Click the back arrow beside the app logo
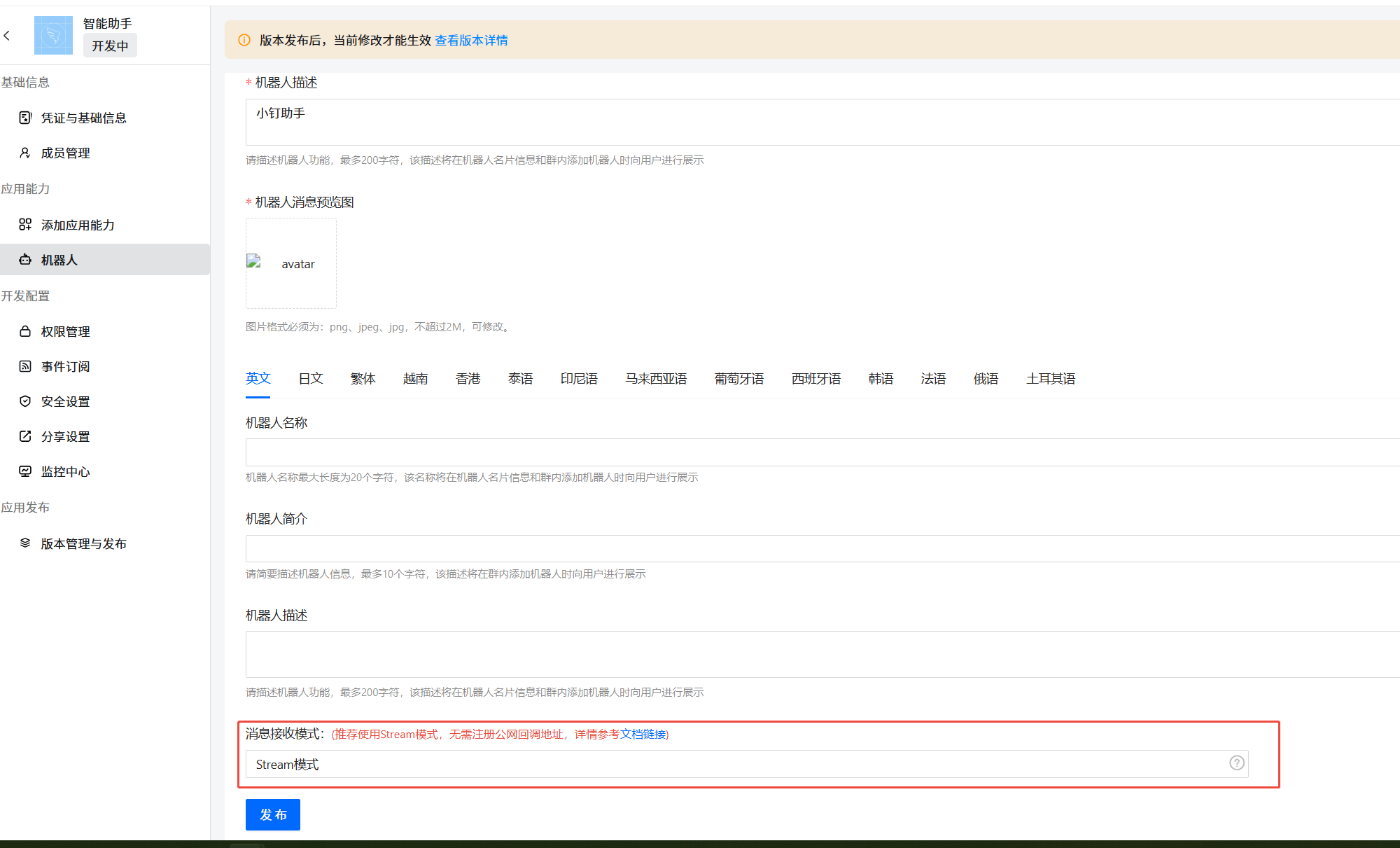This screenshot has height=848, width=1400. (x=7, y=35)
